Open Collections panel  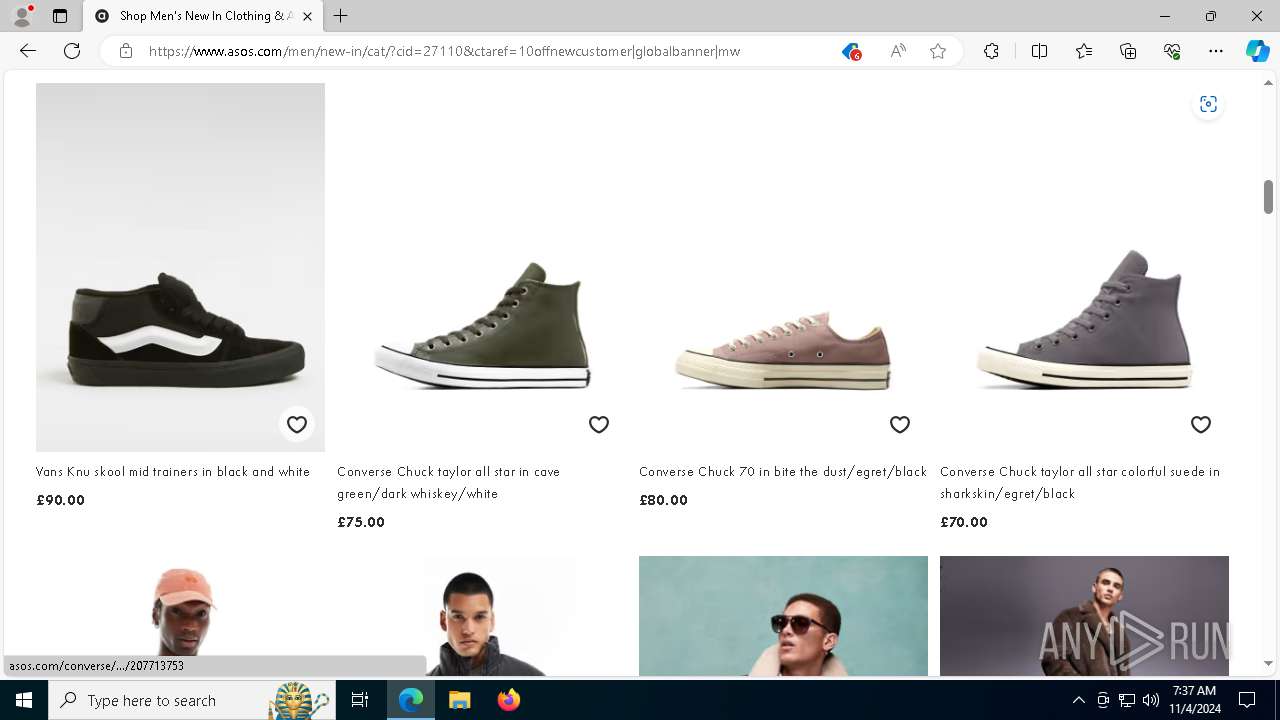pos(1128,51)
